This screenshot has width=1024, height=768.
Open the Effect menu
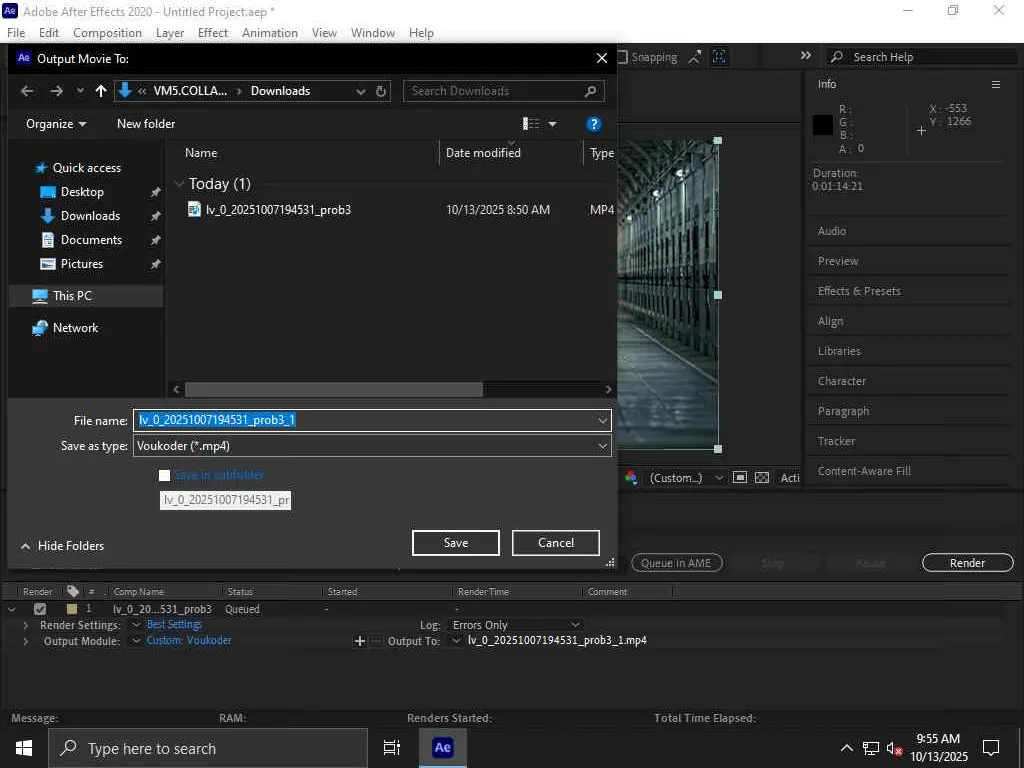[x=213, y=33]
